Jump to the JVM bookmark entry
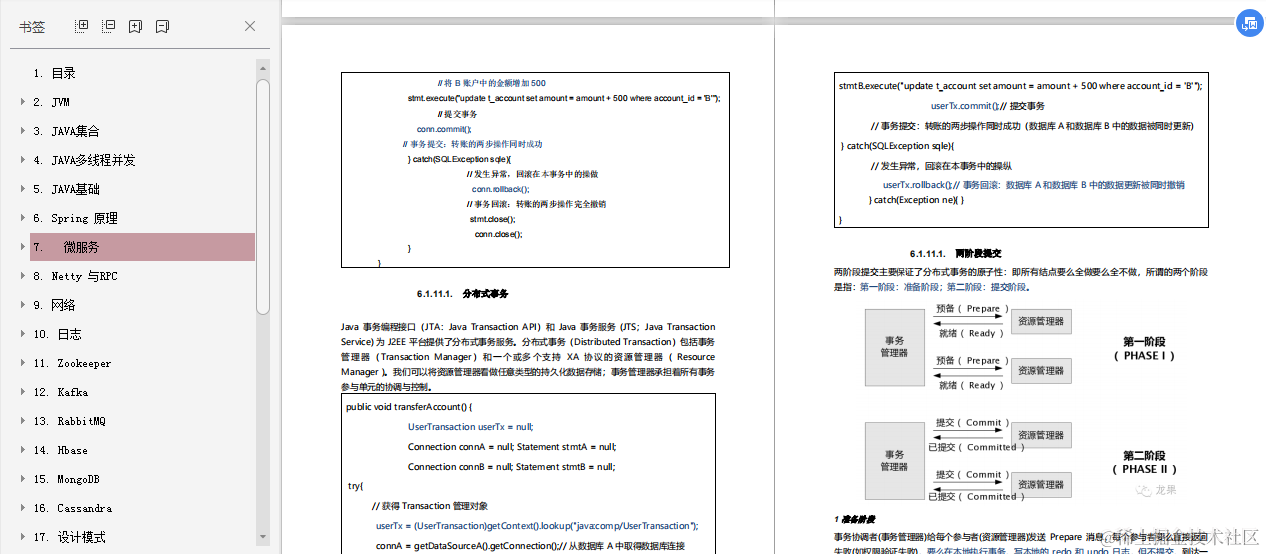This screenshot has height=554, width=1266. tap(51, 102)
